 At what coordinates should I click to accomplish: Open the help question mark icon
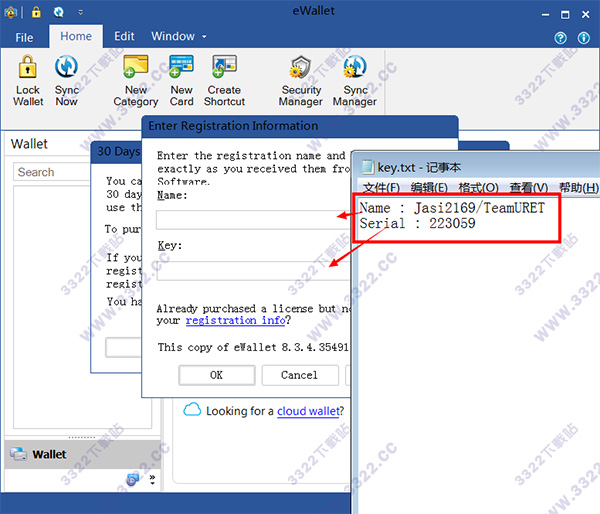point(561,38)
